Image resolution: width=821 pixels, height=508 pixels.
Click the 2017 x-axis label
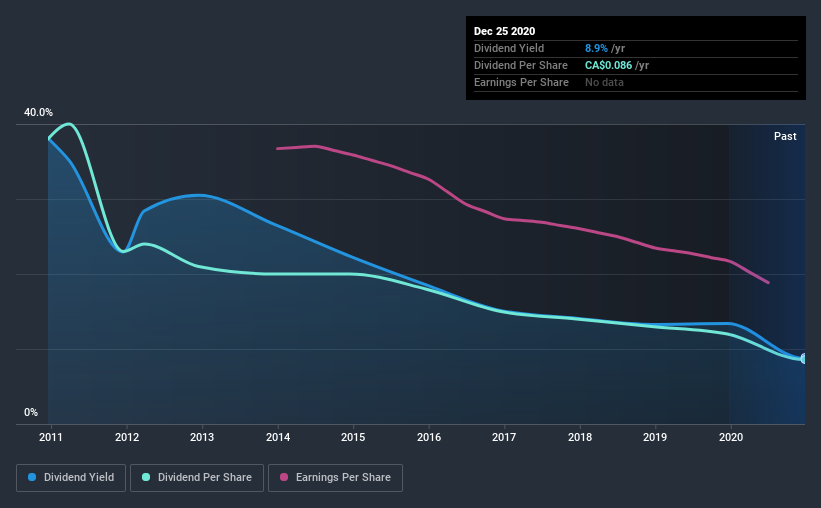coord(504,437)
